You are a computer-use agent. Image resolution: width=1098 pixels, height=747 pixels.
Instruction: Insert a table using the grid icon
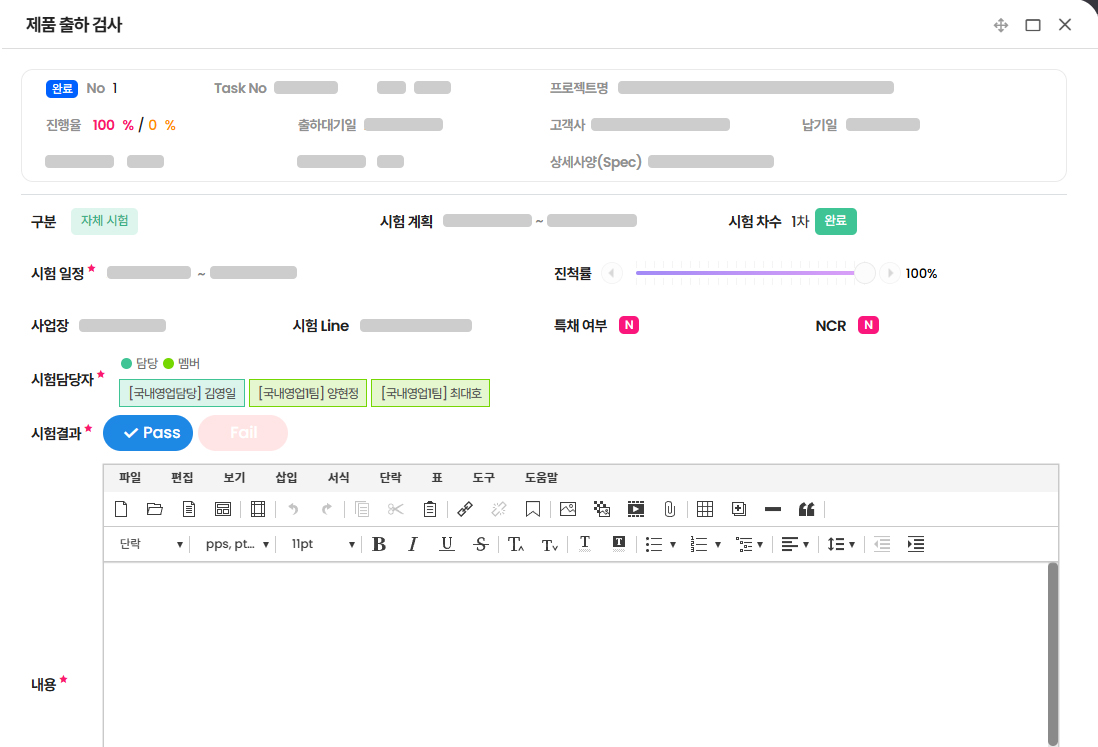click(704, 509)
